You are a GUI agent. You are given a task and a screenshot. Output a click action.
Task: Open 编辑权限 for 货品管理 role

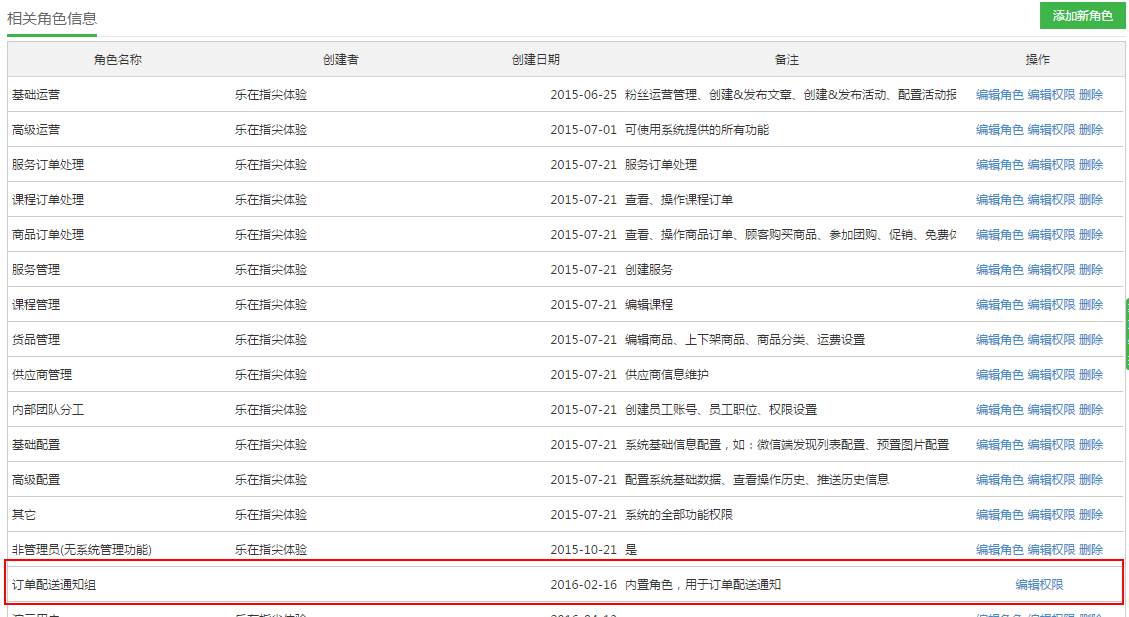(x=1051, y=340)
